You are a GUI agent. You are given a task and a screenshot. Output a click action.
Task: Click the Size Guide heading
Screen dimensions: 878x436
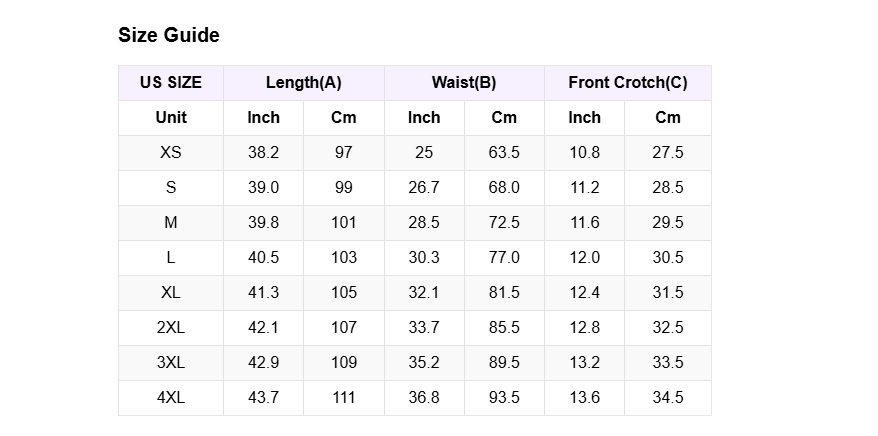tap(169, 35)
